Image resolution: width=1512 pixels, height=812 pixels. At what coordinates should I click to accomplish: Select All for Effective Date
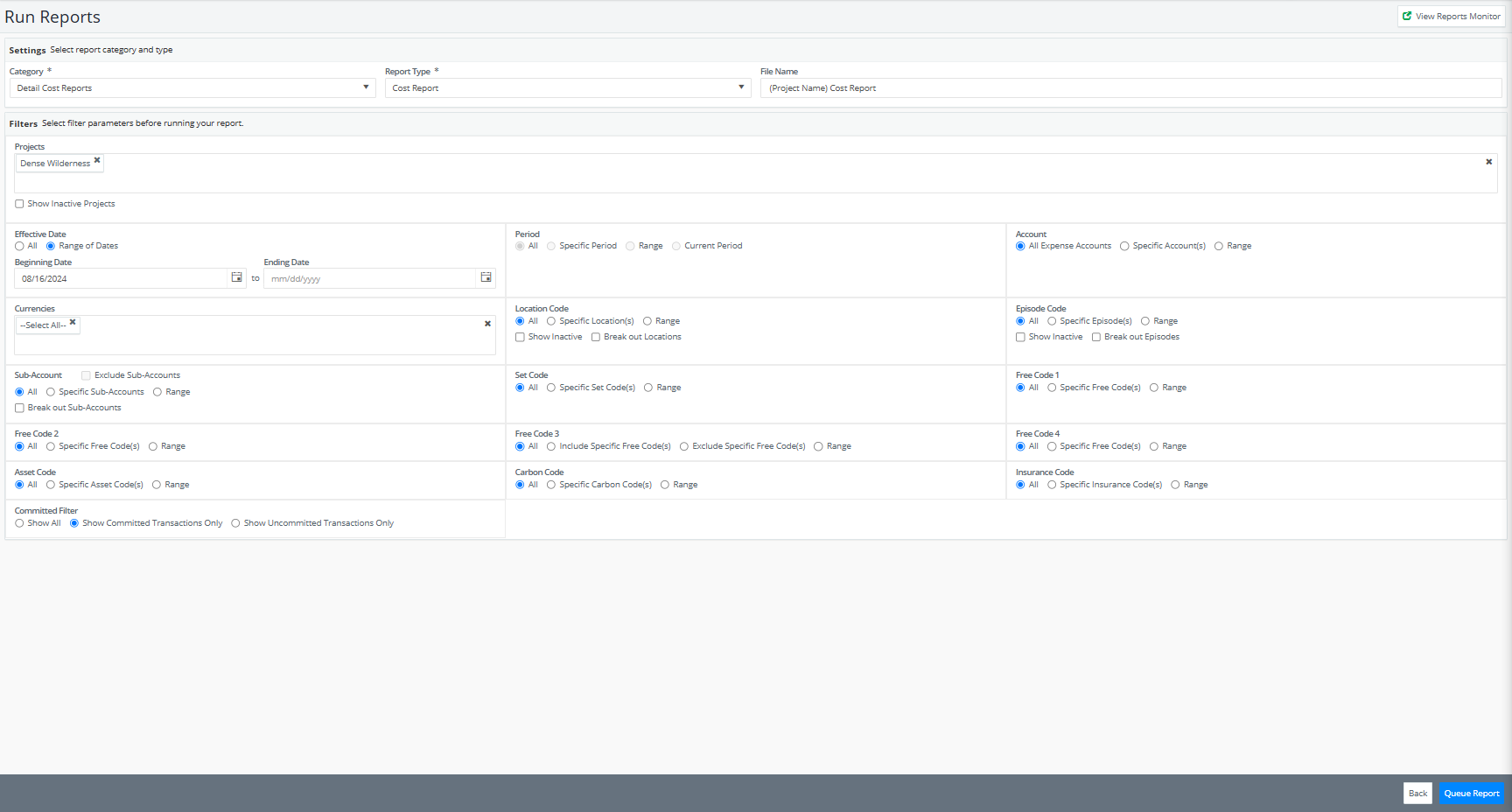point(19,246)
